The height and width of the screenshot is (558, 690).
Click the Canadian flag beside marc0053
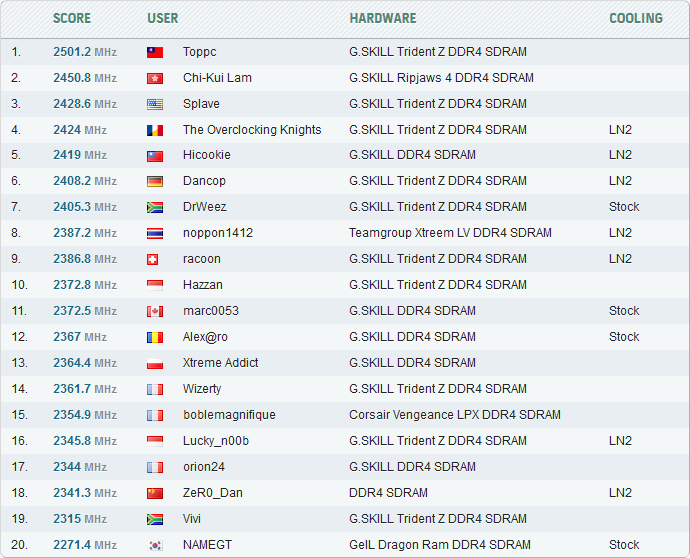click(x=155, y=311)
